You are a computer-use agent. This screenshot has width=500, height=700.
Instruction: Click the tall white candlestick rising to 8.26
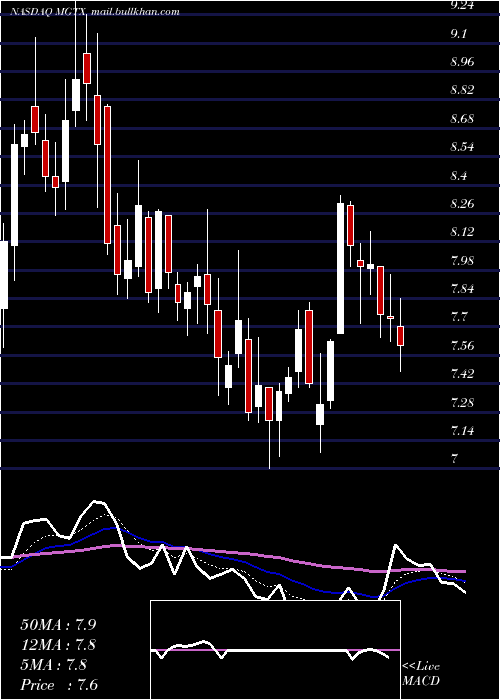[341, 268]
